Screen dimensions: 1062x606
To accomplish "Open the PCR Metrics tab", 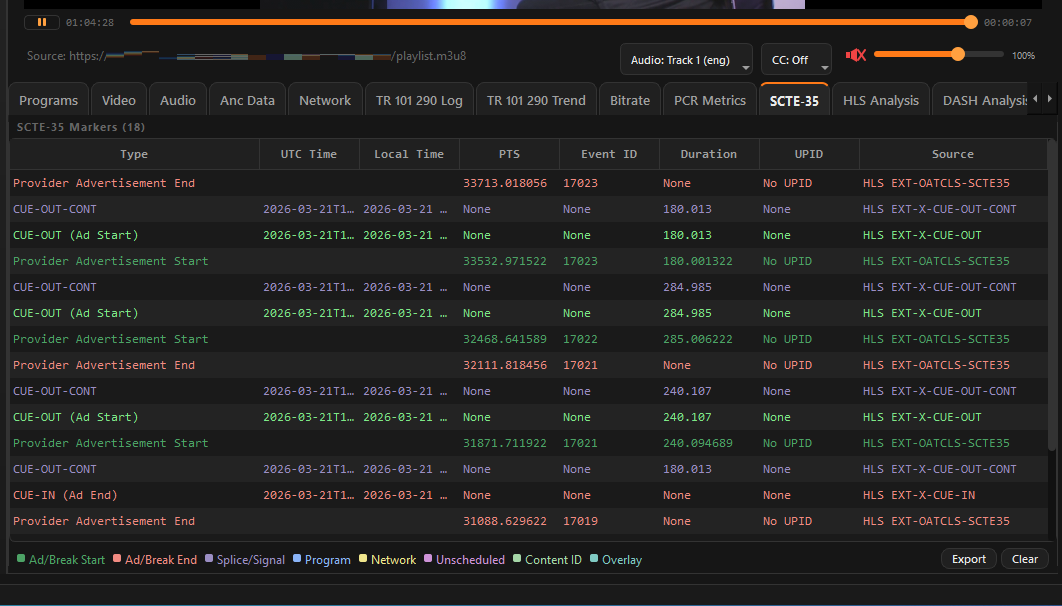I will tap(709, 100).
